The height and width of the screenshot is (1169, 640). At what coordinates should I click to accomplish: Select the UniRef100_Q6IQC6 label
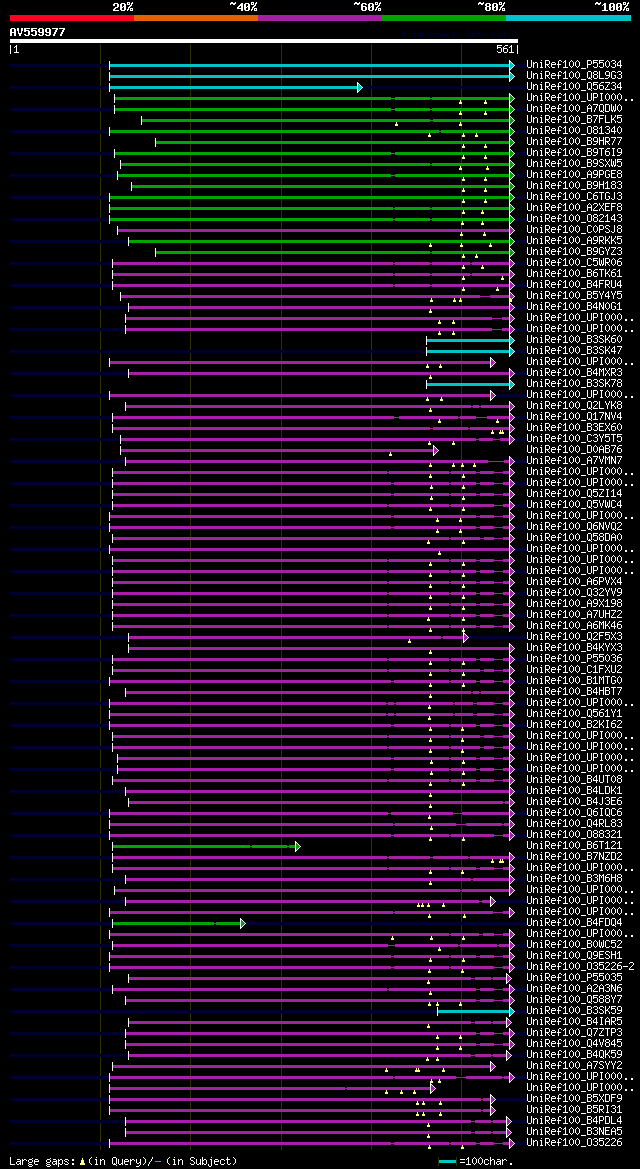pyautogui.click(x=574, y=812)
